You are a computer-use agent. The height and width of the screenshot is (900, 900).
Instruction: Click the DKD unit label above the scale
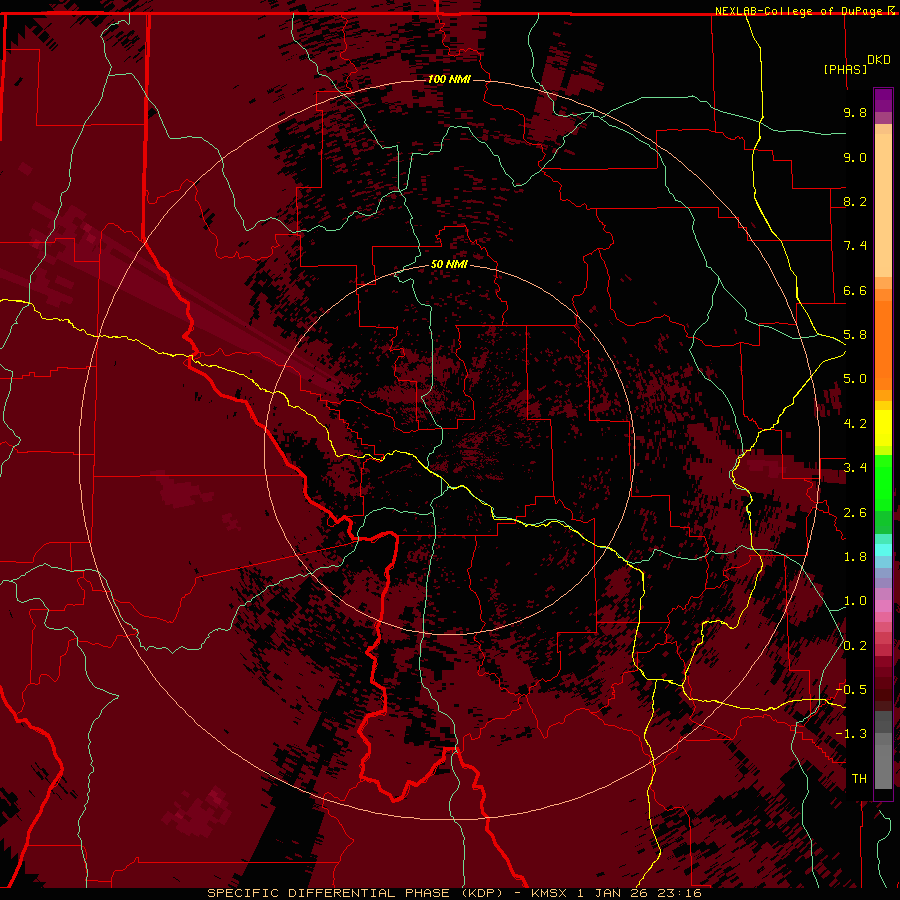point(879,60)
